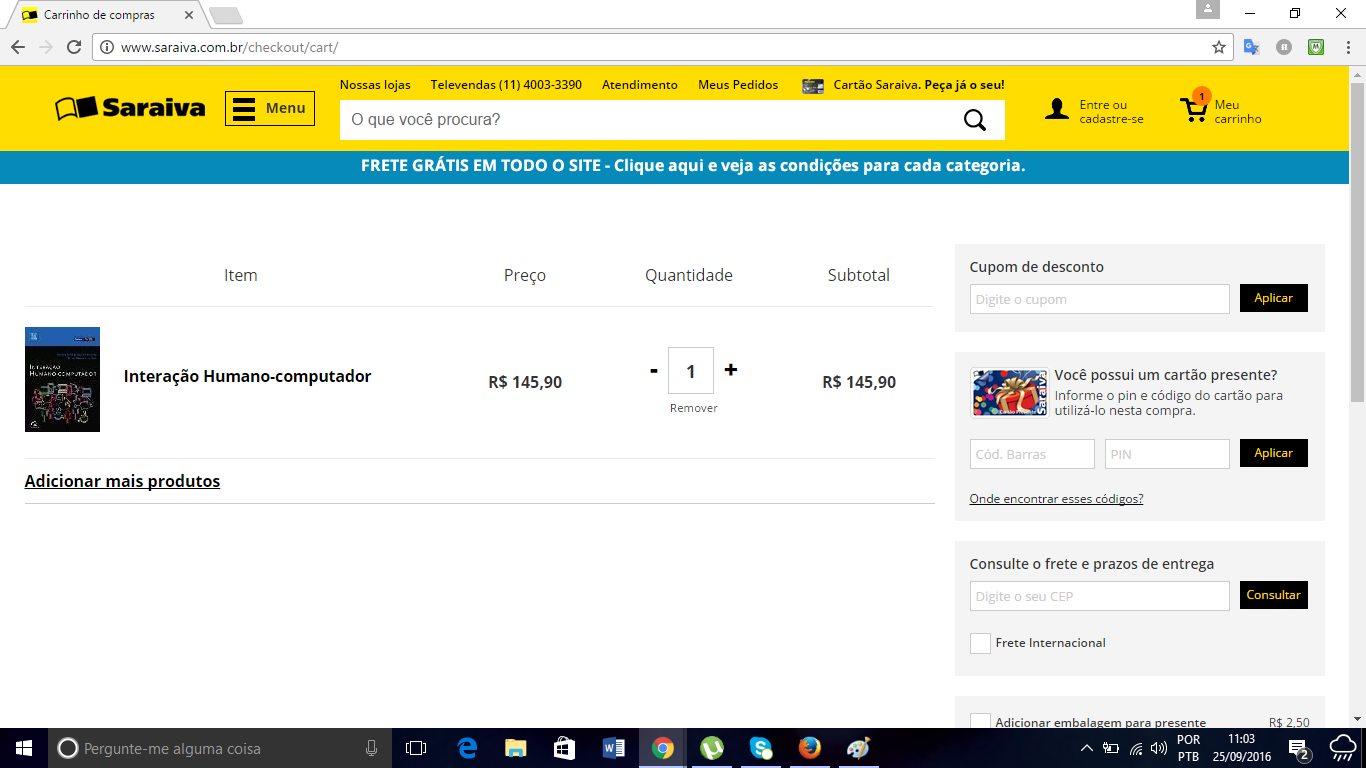Open Word from taskbar
Image resolution: width=1366 pixels, height=768 pixels.
(x=614, y=748)
